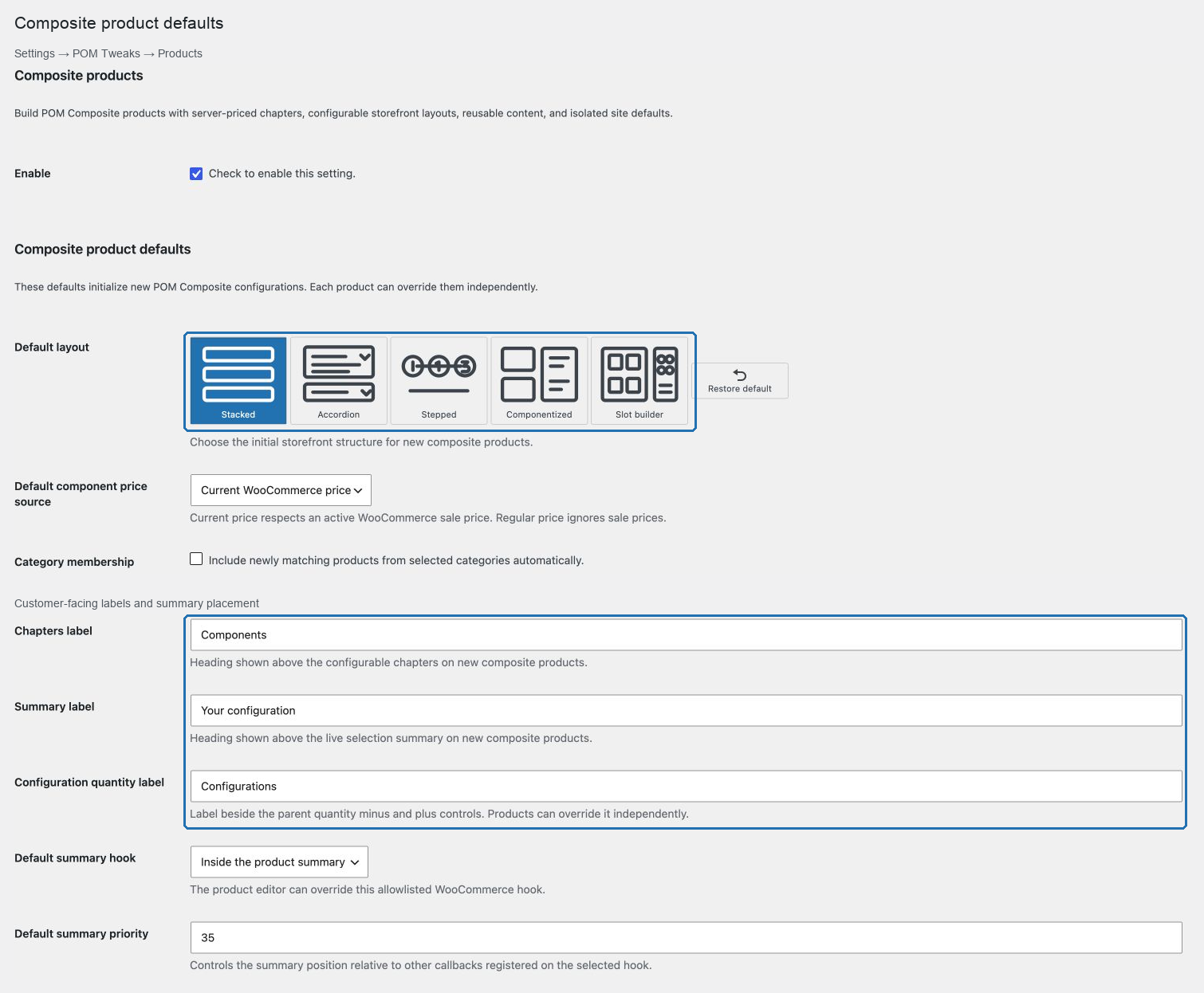
Task: Click 'Current price respects an active' help text
Action: [428, 518]
